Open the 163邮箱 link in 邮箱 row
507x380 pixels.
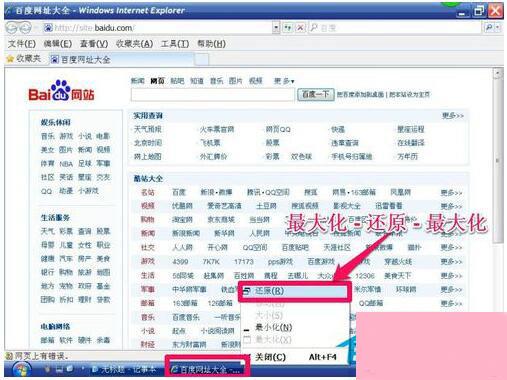pos(185,303)
